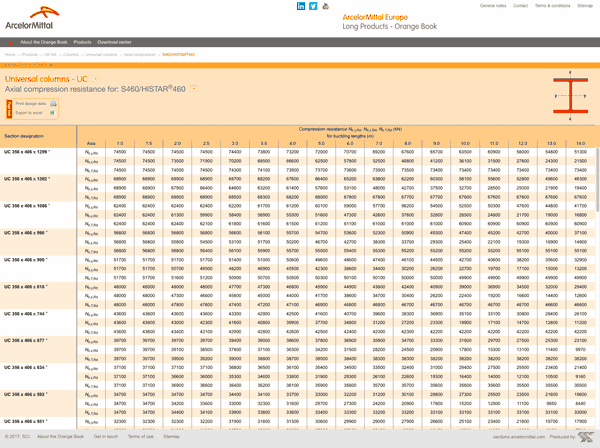Select section row UC 356 x 406 x 677

[x=26, y=340]
